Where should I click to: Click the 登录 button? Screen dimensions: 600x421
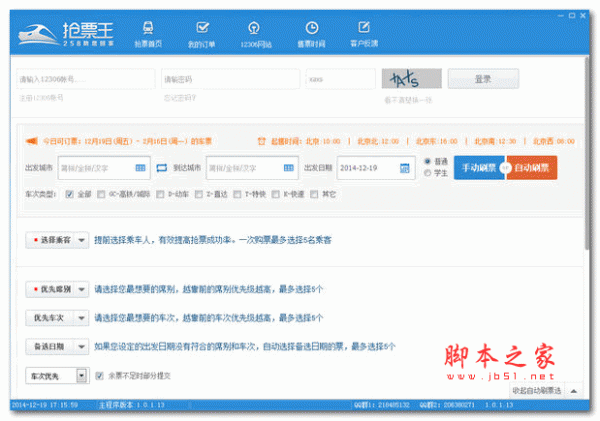(482, 79)
